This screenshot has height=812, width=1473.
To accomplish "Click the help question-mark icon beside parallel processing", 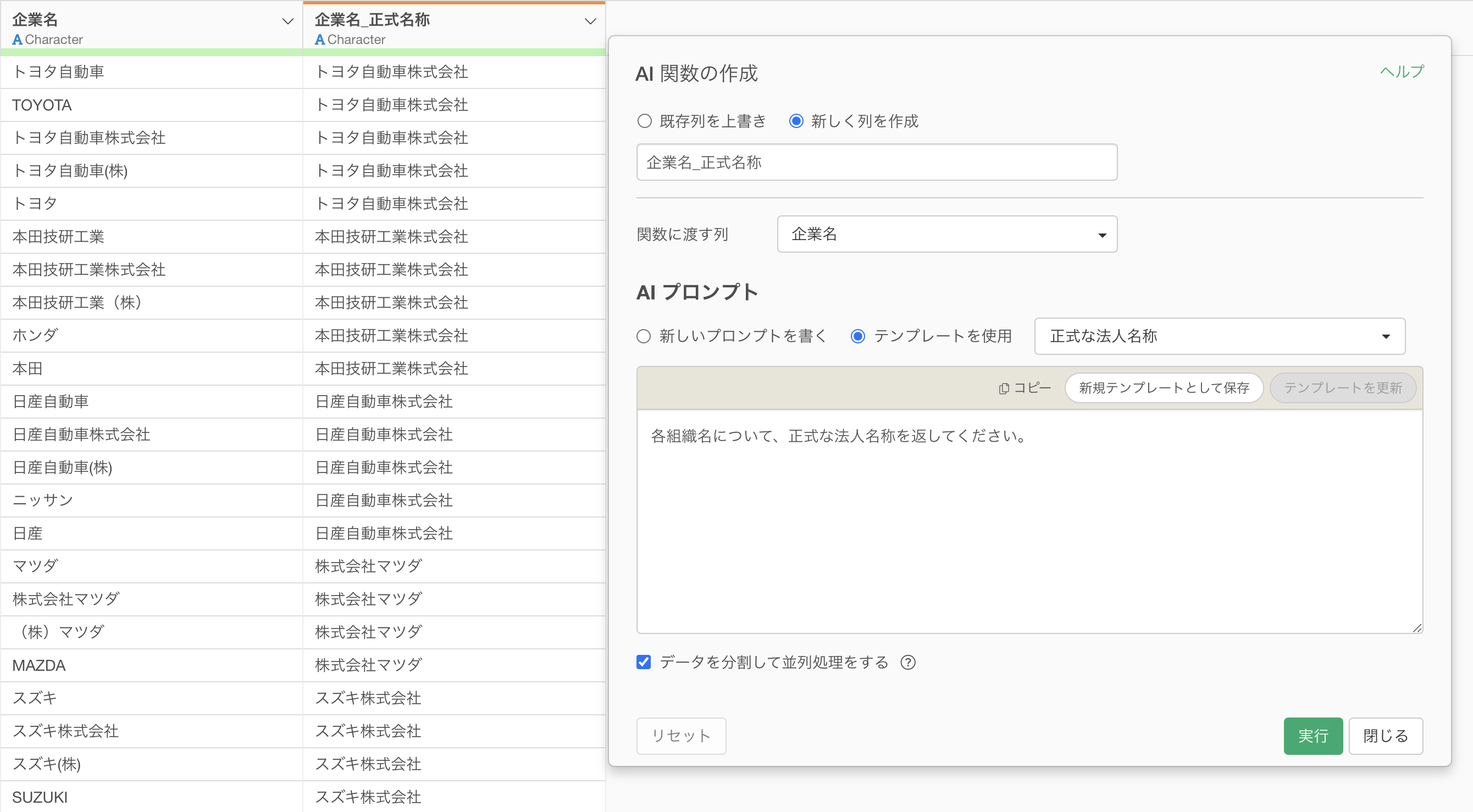I will pos(907,662).
